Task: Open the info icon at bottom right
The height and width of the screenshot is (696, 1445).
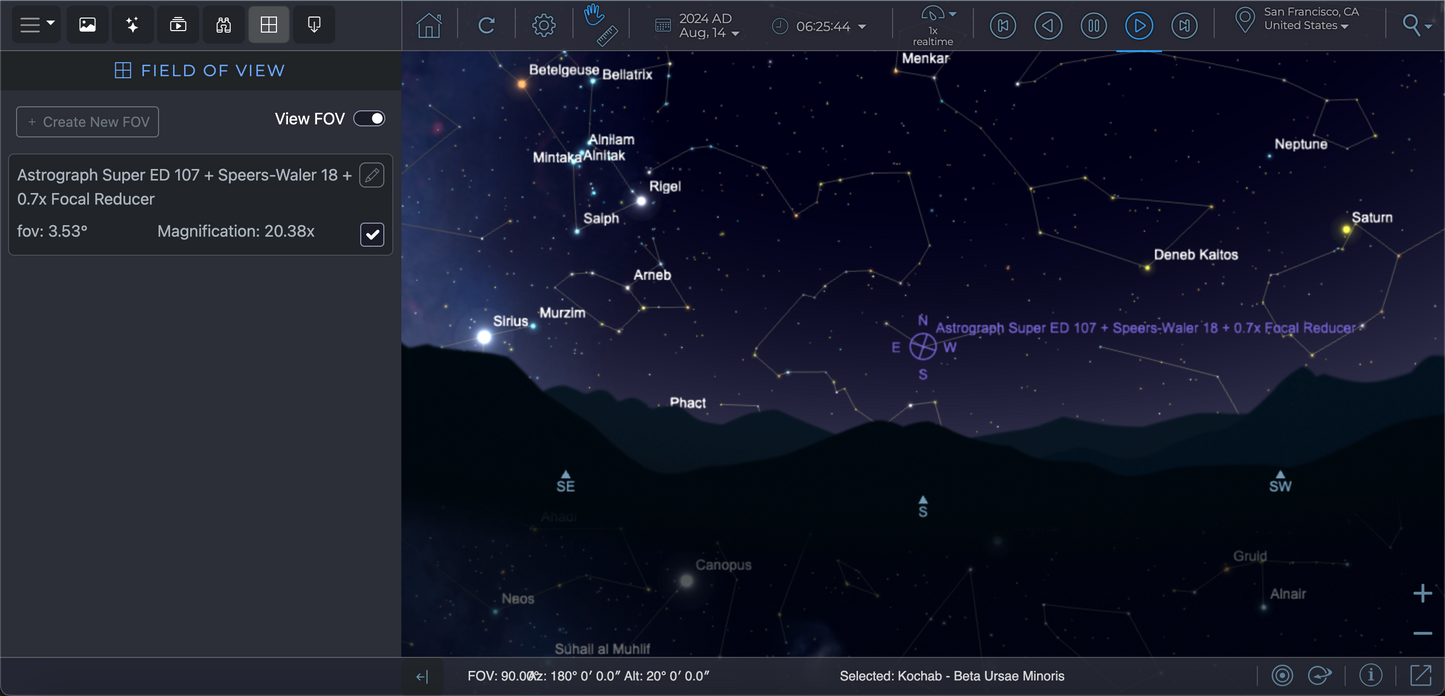Action: [x=1370, y=676]
